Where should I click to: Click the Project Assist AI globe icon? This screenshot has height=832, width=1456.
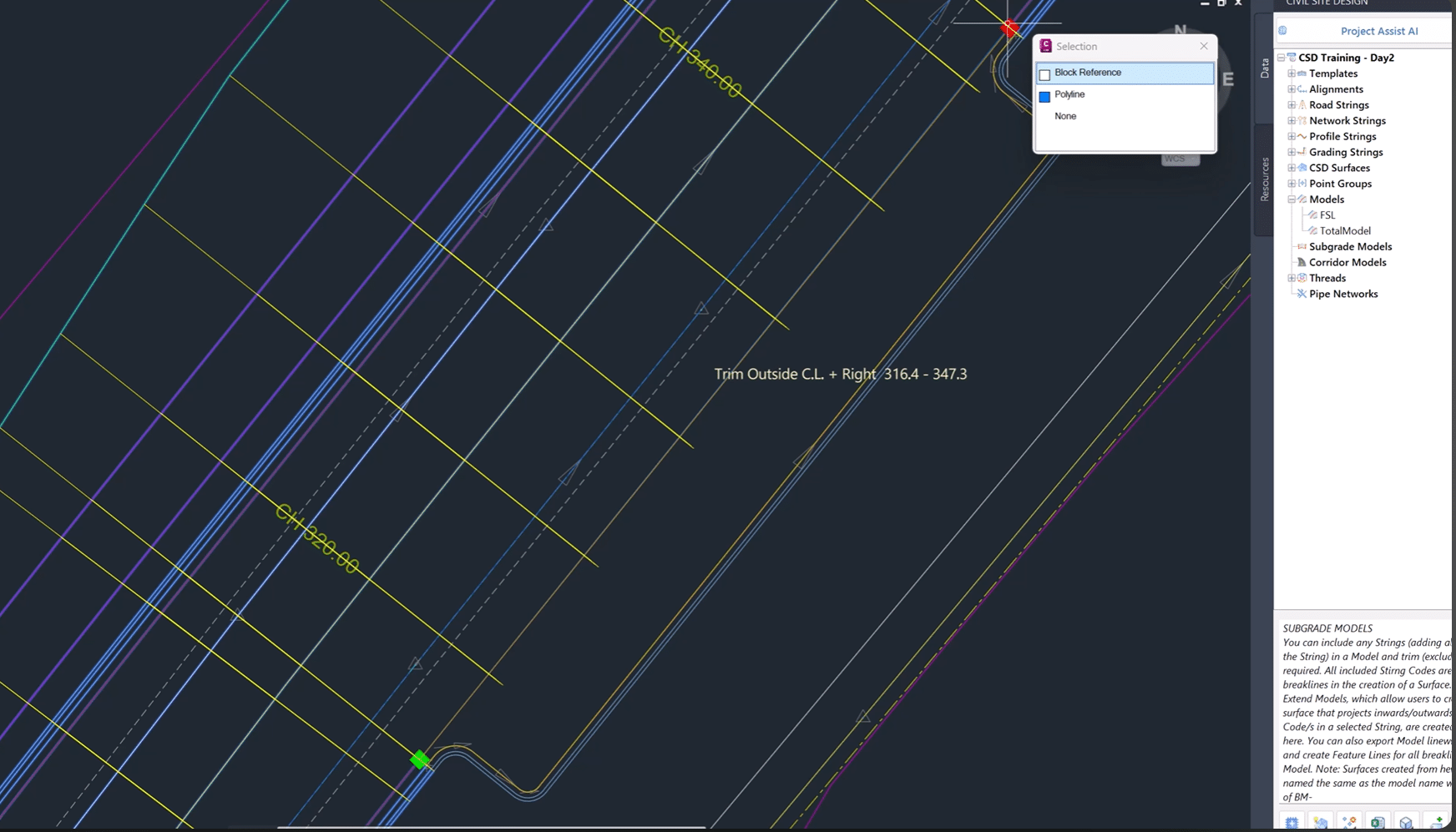[x=1283, y=31]
